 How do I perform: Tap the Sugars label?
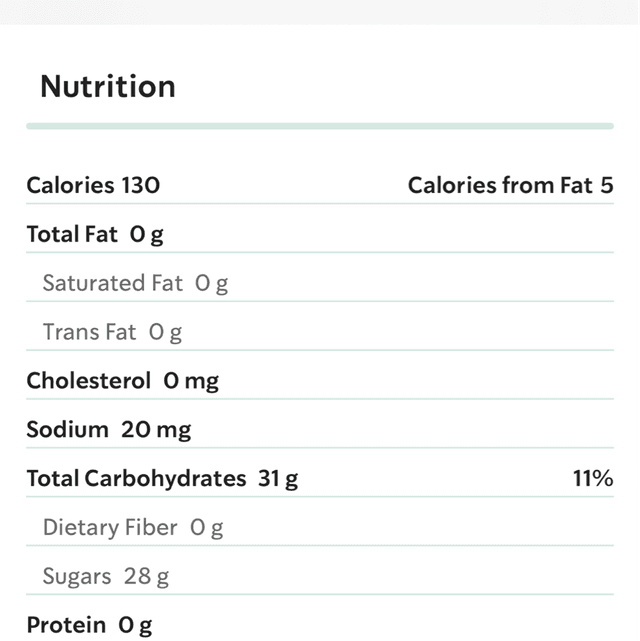coord(77,577)
